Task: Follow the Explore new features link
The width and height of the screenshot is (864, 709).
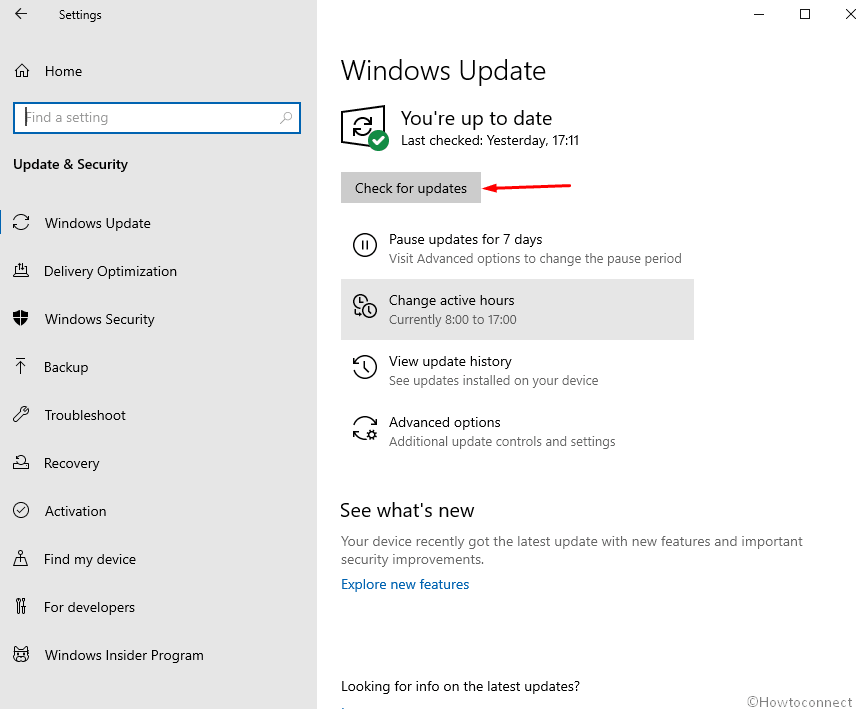Action: tap(405, 584)
